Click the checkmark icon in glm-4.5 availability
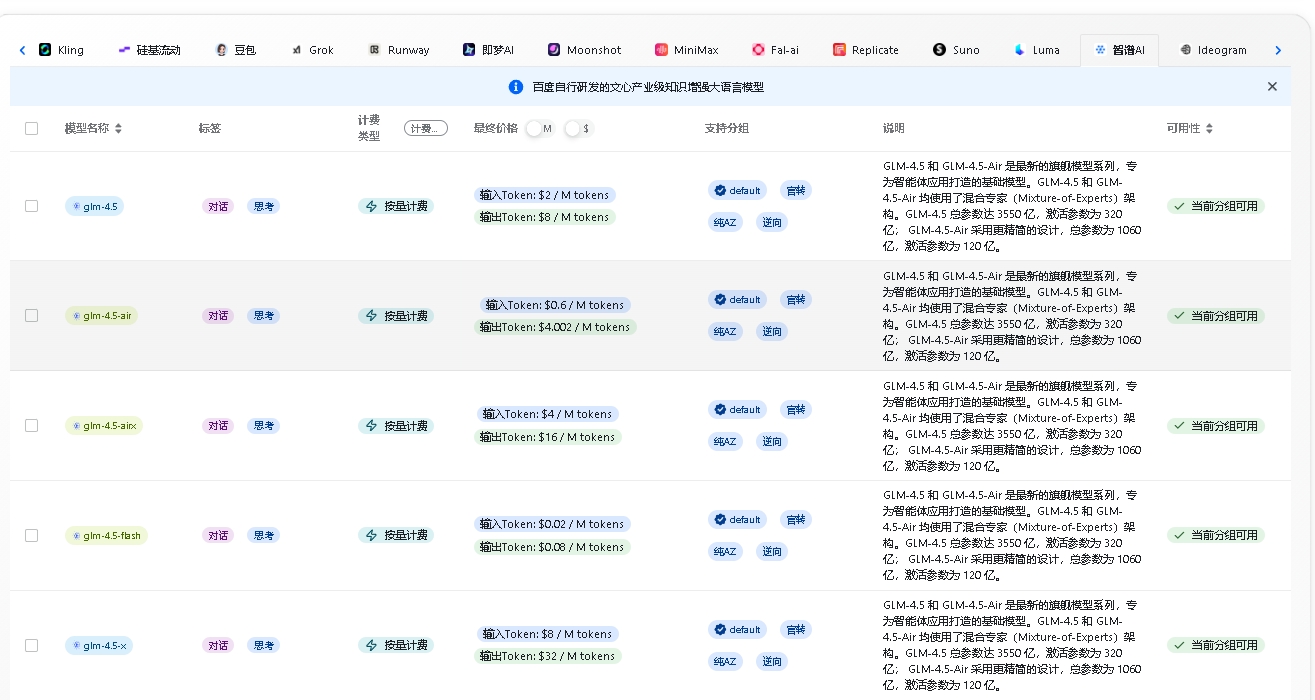Image resolution: width=1315 pixels, height=700 pixels. pos(1179,206)
